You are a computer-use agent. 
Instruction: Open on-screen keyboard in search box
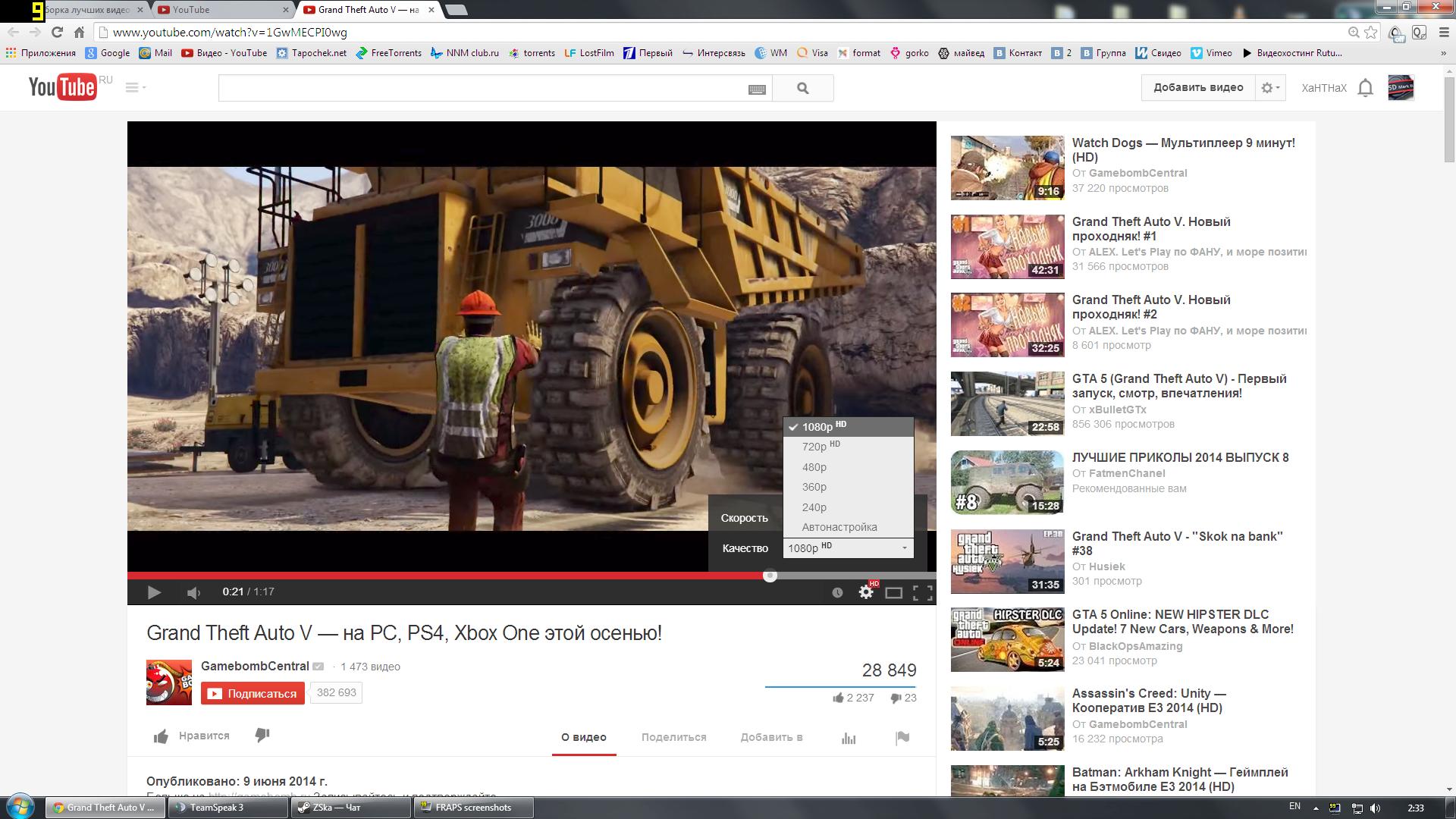click(757, 89)
